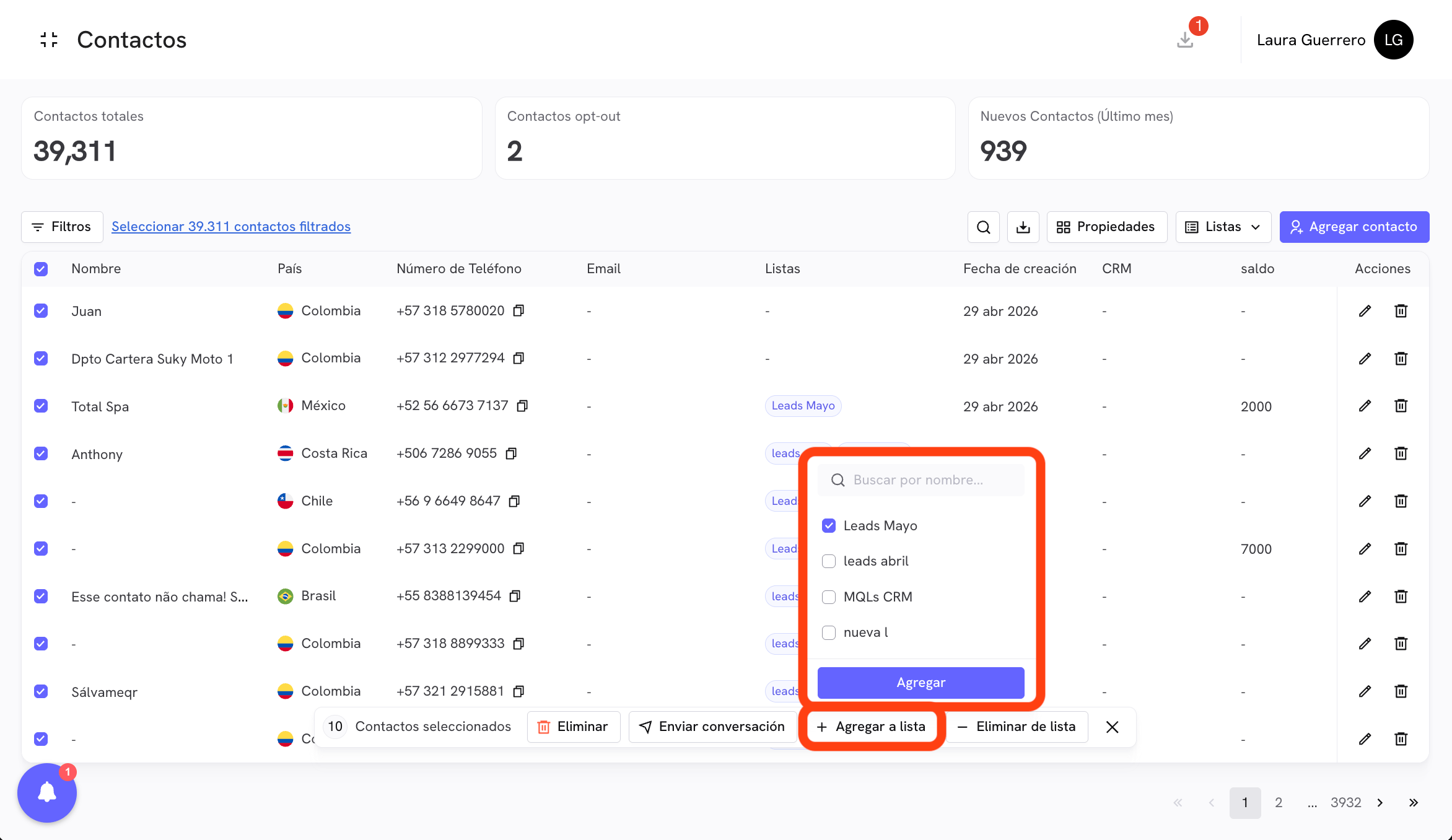Uncheck the Total Spa row checkbox

(41, 406)
